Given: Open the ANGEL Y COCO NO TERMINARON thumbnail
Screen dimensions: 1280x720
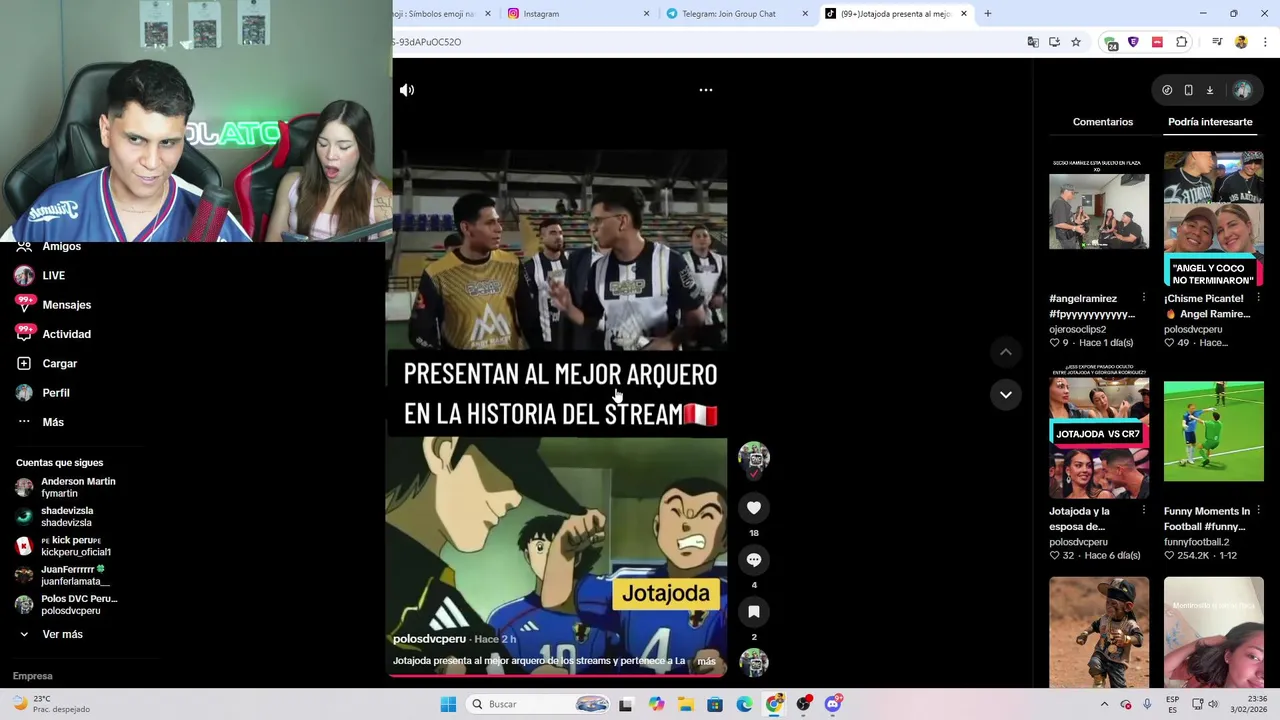Looking at the screenshot, I should [1214, 219].
